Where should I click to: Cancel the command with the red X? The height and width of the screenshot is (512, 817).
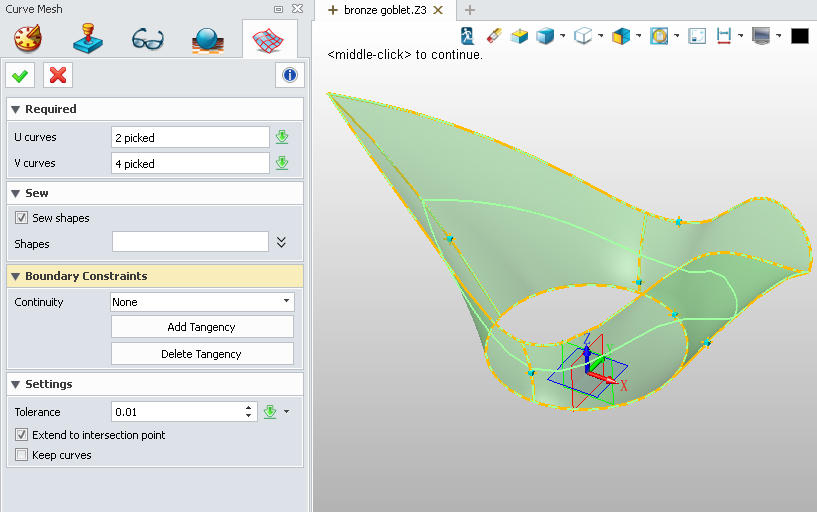click(58, 76)
